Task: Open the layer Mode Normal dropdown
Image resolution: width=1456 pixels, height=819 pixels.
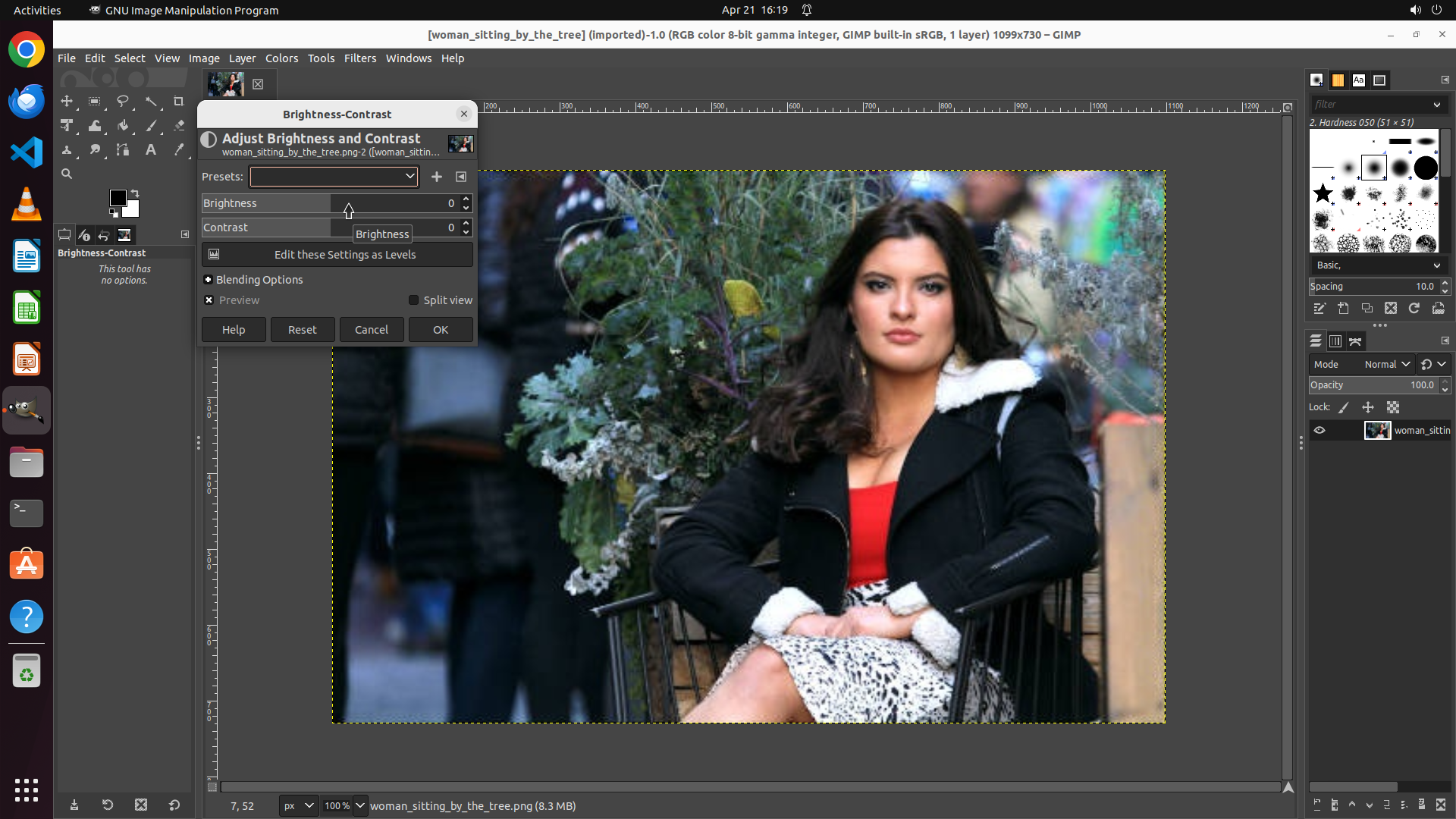Action: point(1386,365)
